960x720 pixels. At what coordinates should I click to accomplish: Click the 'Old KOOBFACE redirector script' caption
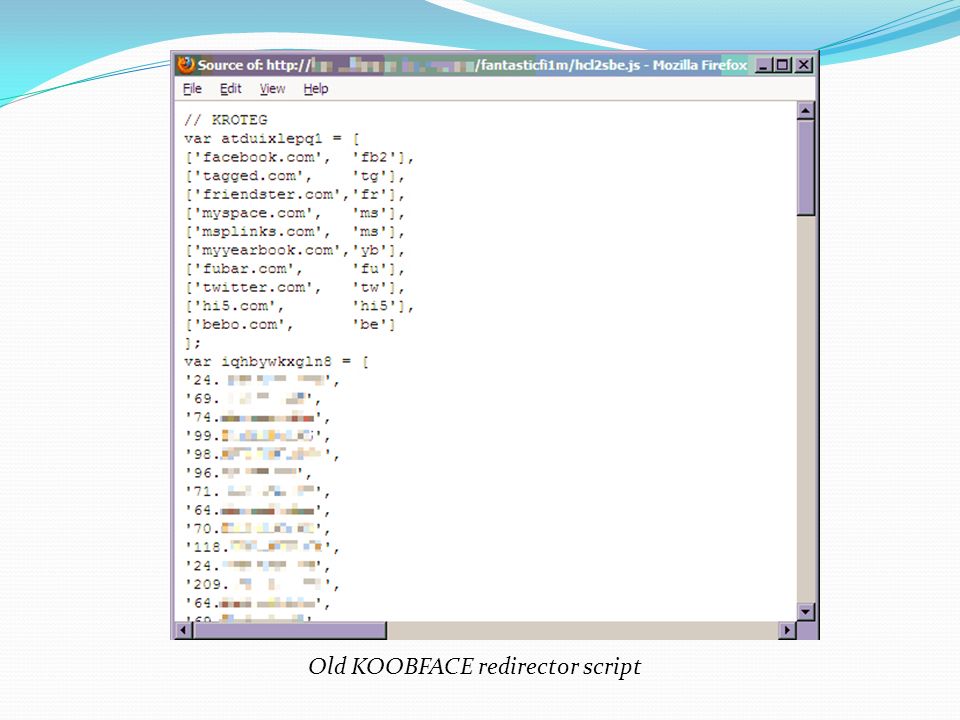tap(474, 666)
